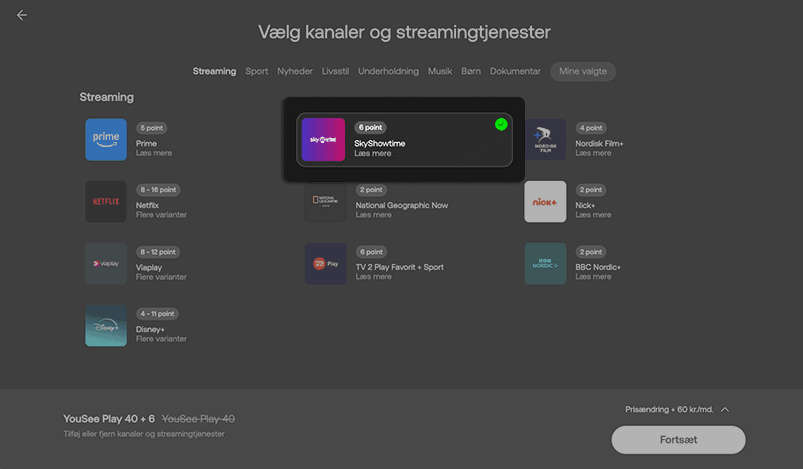Open Læs mere under BBC Nordic+
This screenshot has width=803, height=469.
[593, 277]
